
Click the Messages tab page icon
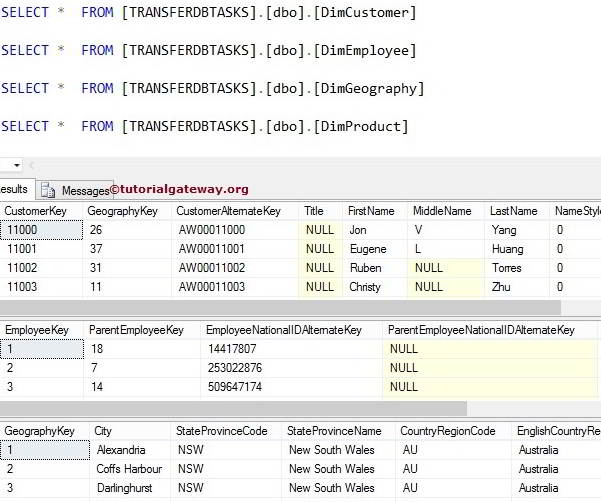point(48,190)
